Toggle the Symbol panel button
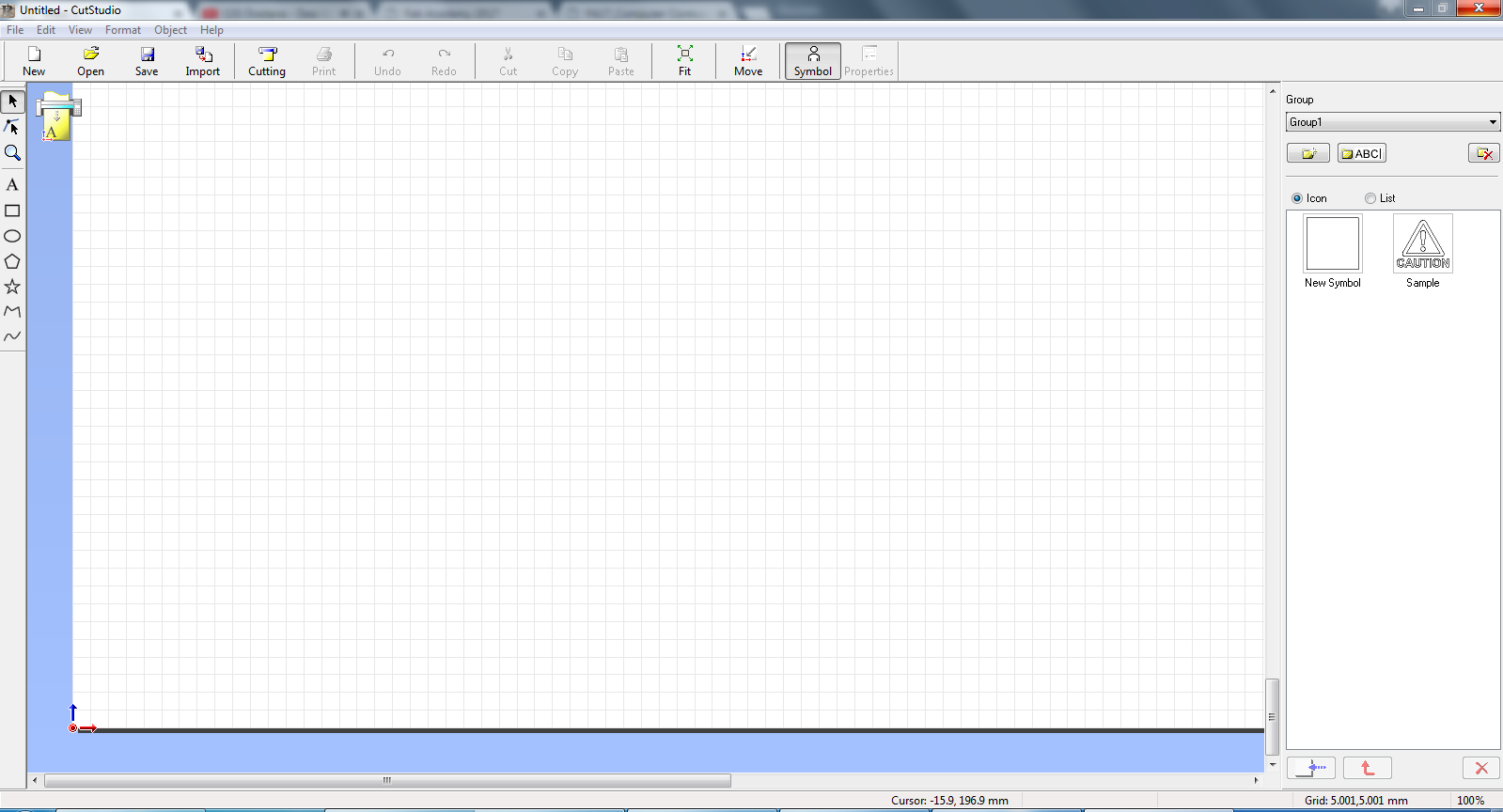 pos(813,61)
